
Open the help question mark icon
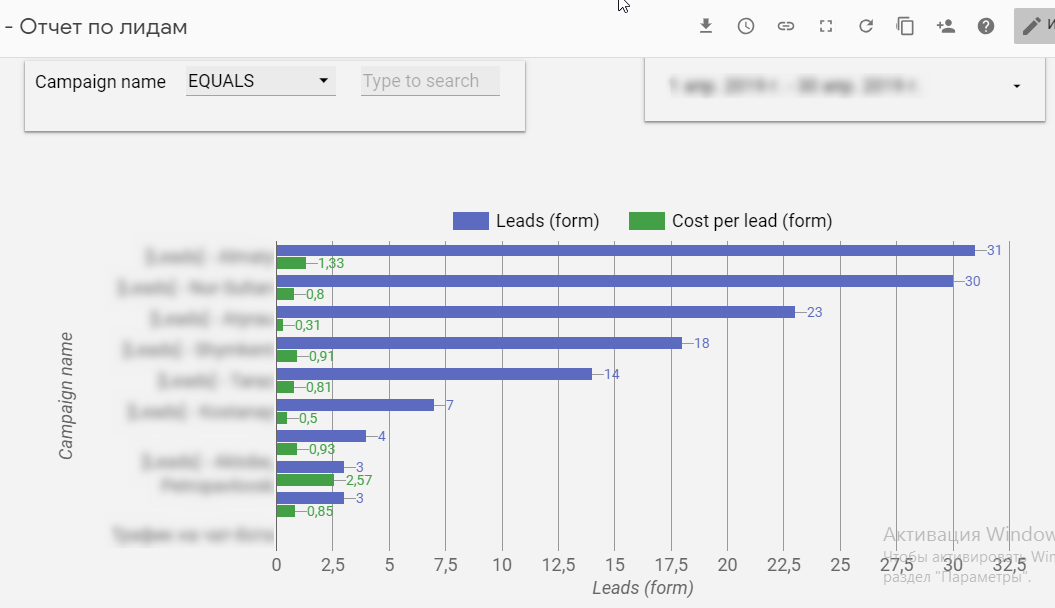point(986,27)
